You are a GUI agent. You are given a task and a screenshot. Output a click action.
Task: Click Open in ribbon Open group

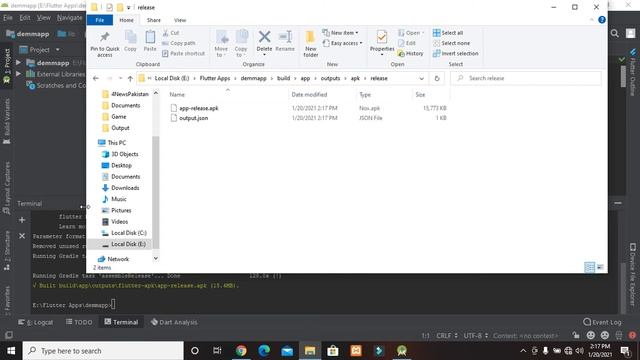tap(411, 33)
